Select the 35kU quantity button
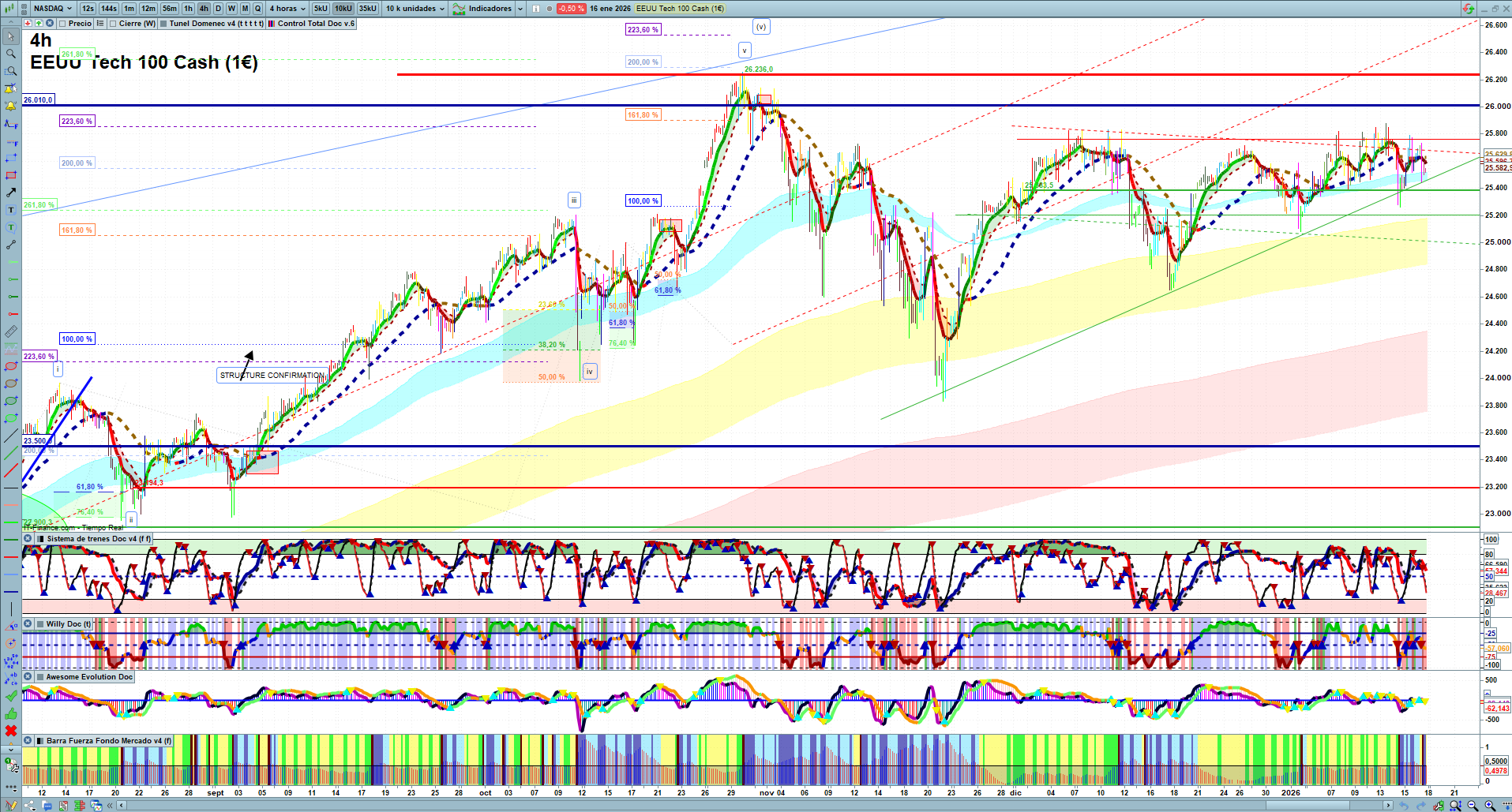 pos(368,9)
